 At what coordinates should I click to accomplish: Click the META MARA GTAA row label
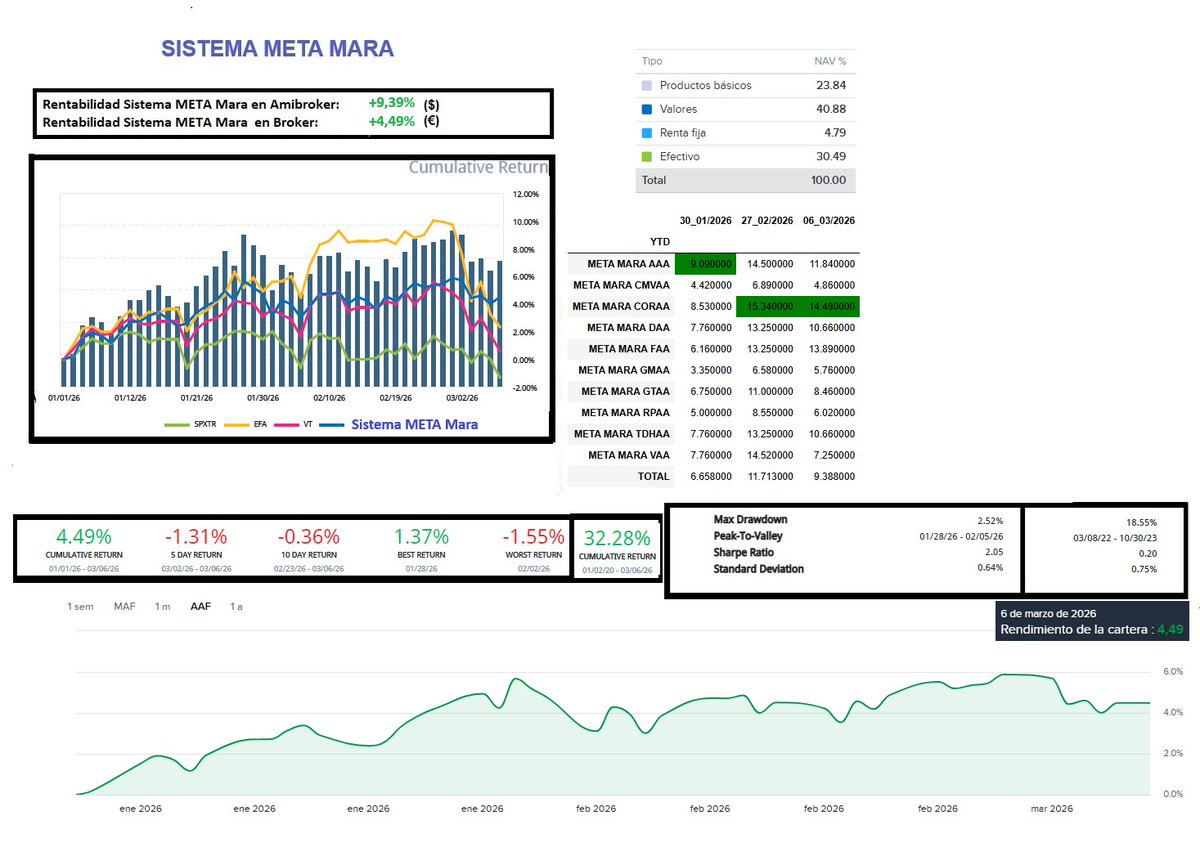[x=625, y=391]
